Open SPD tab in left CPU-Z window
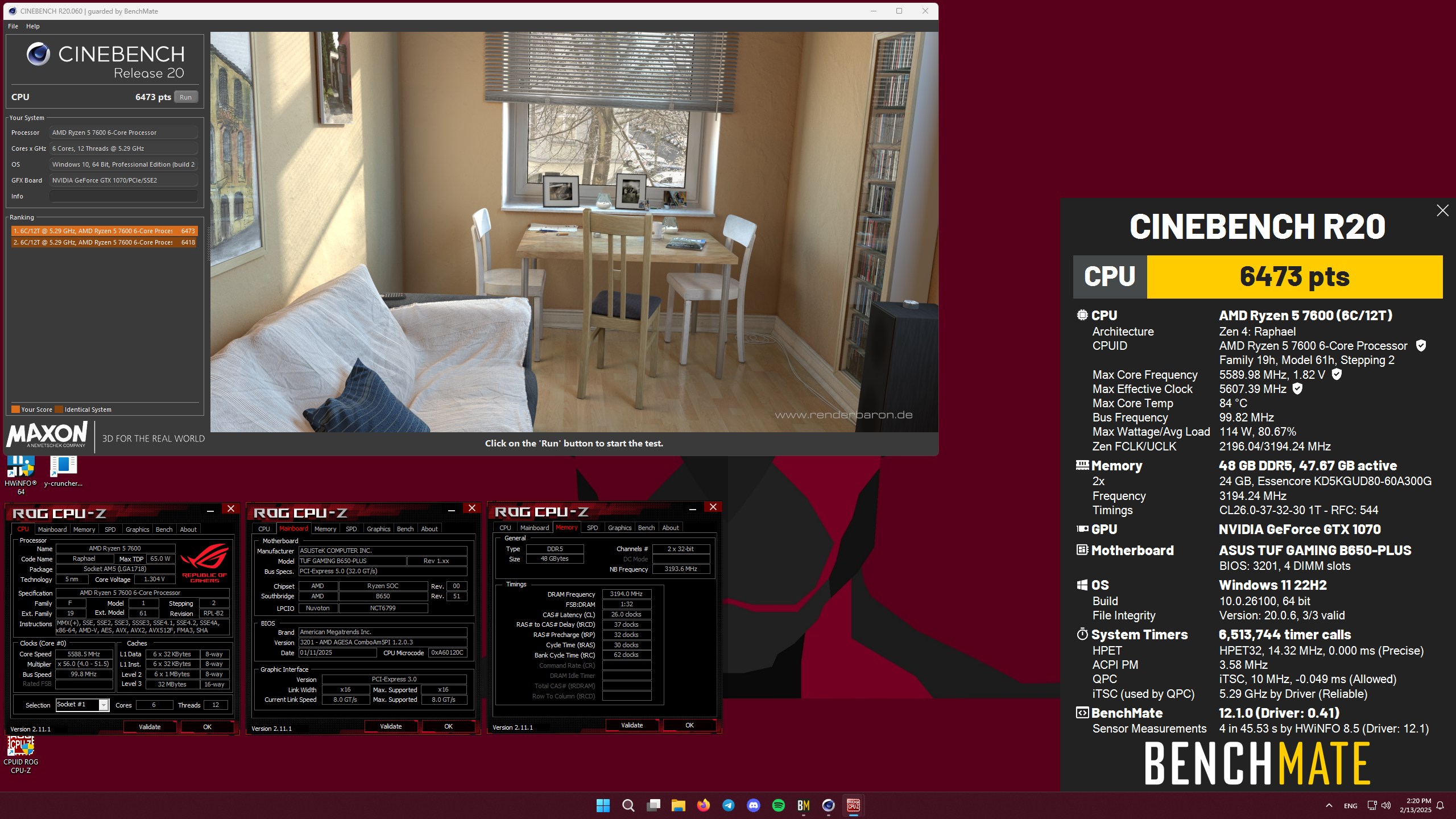This screenshot has width=1456, height=819. [110, 530]
